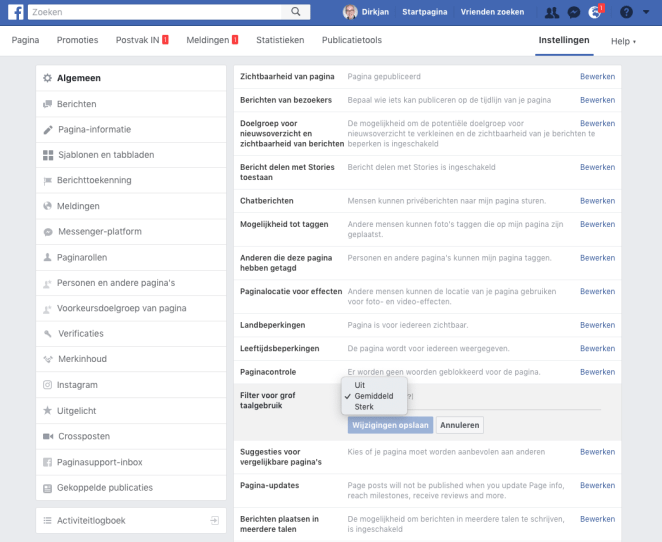Click Bewerken for Paginalocatie voor effecten
Screen dimensions: 662x542
coord(597,291)
